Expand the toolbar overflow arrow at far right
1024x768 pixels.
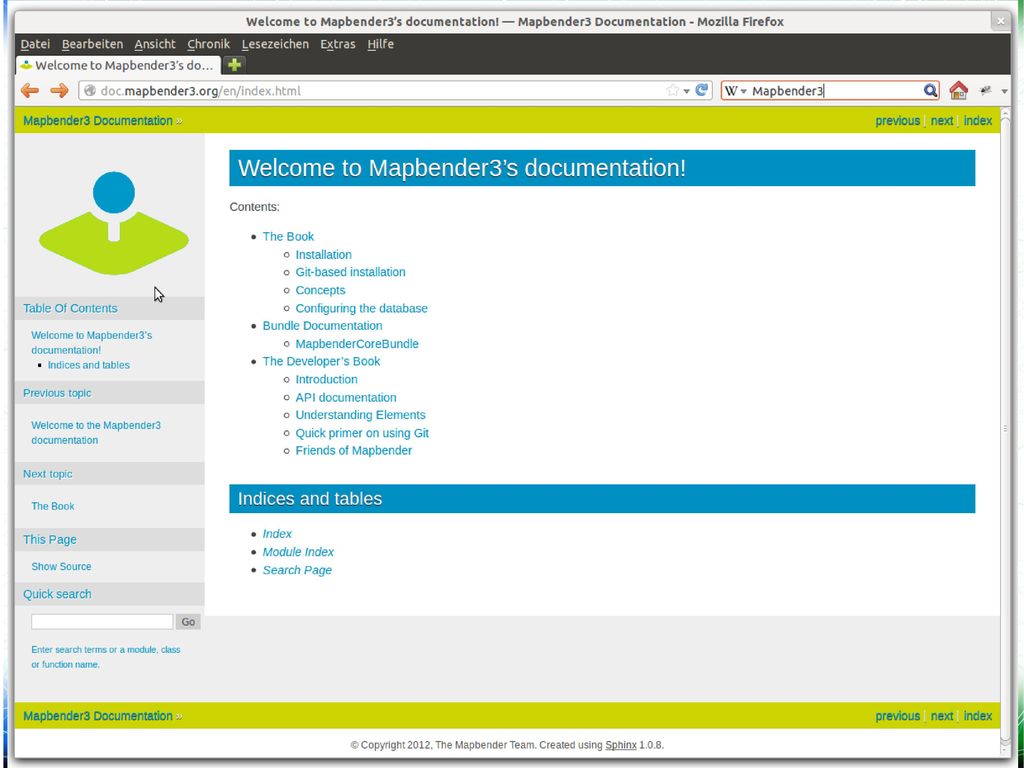[1004, 91]
